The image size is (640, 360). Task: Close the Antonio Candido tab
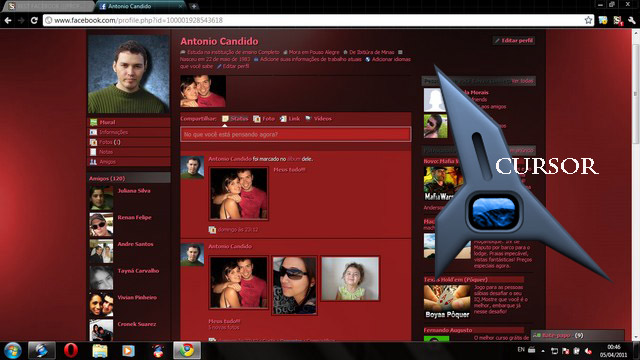180,6
